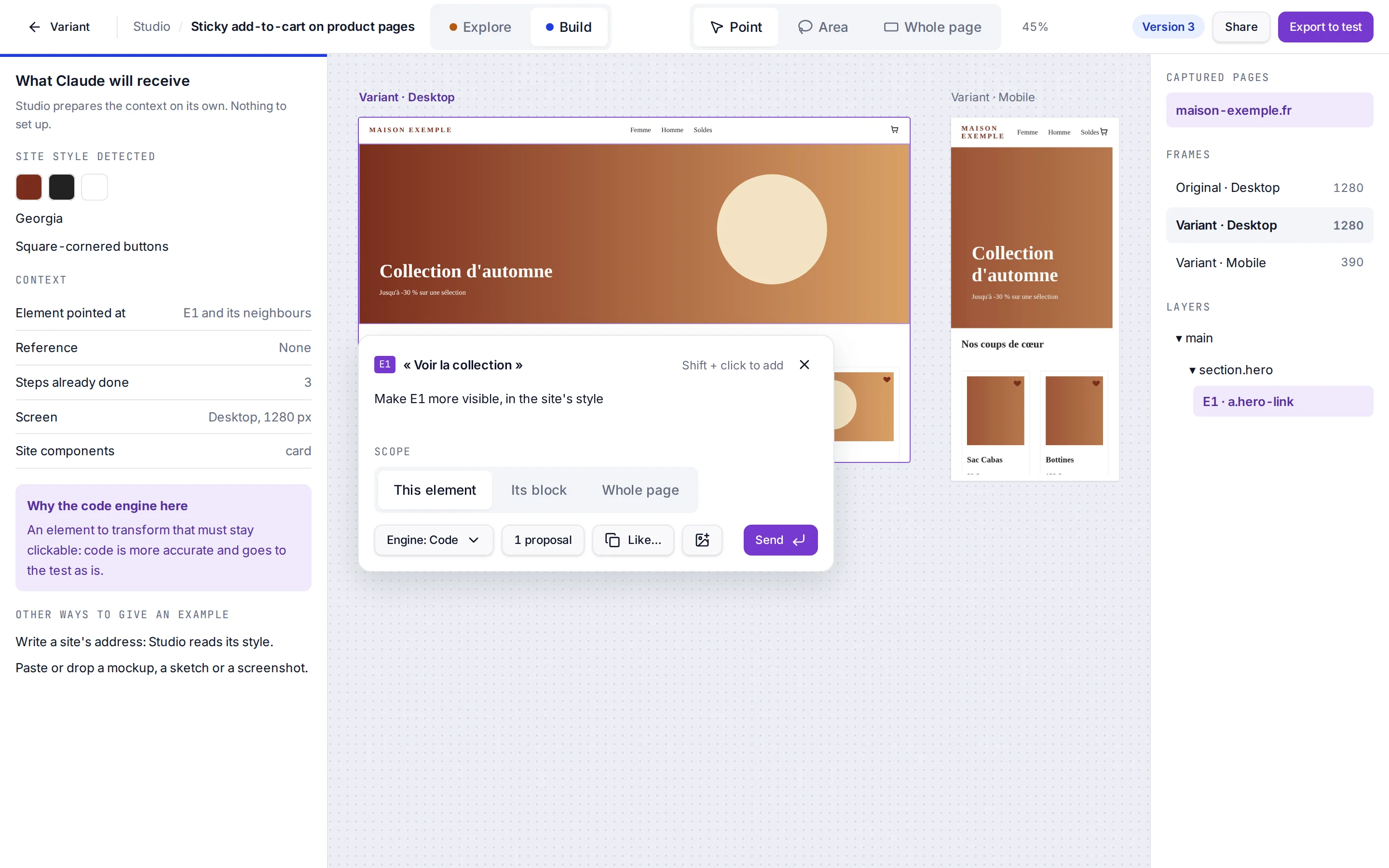Viewport: 1389px width, 868px height.
Task: Select captured page maison-exemple.fr
Action: [1269, 110]
